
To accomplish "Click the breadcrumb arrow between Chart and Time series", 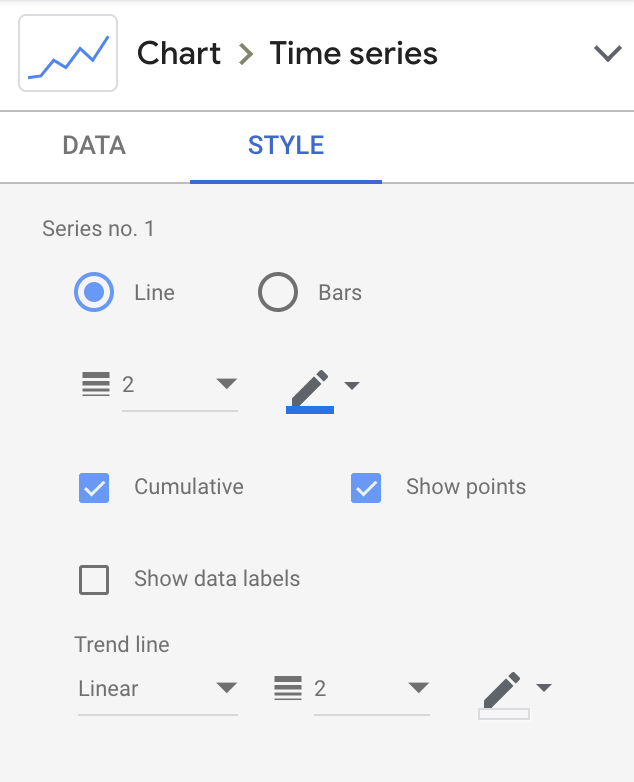I will (245, 54).
